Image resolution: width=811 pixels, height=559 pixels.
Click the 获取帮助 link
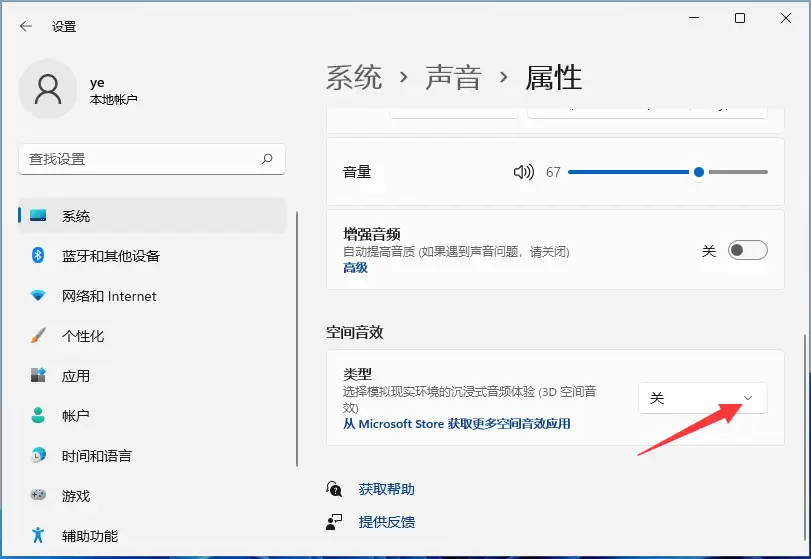[x=386, y=489]
